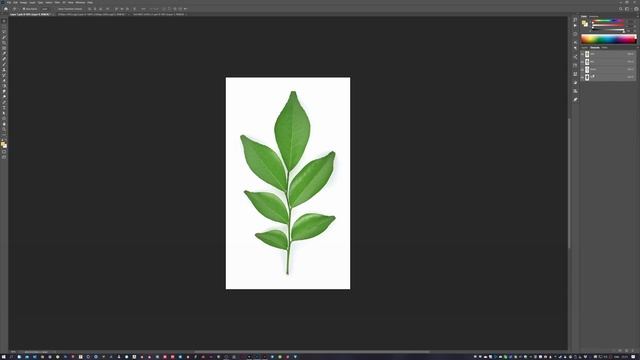Image resolution: width=640 pixels, height=360 pixels.
Task: Click the leaf image on the canvas
Action: pyautogui.click(x=288, y=183)
